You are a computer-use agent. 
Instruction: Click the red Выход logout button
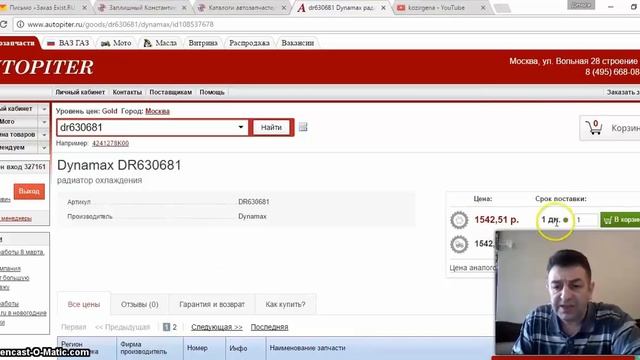(x=29, y=191)
